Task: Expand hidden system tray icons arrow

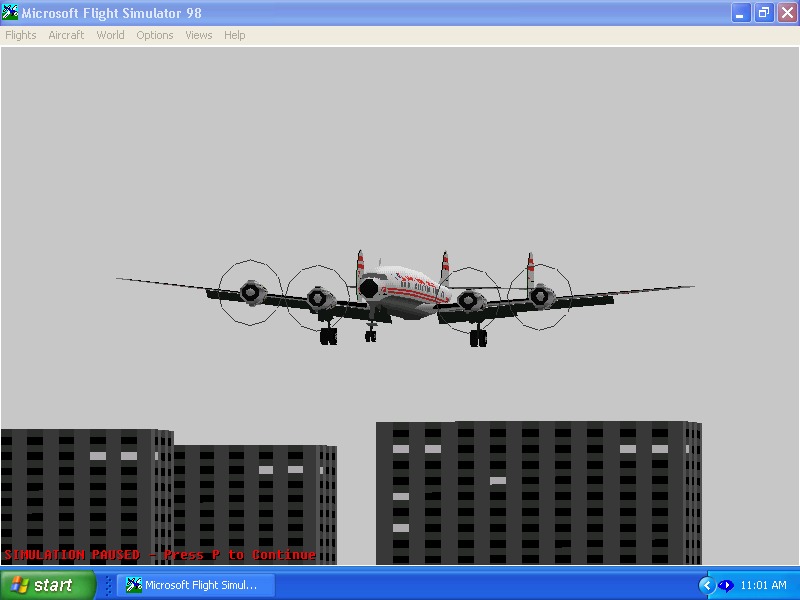Action: [707, 585]
